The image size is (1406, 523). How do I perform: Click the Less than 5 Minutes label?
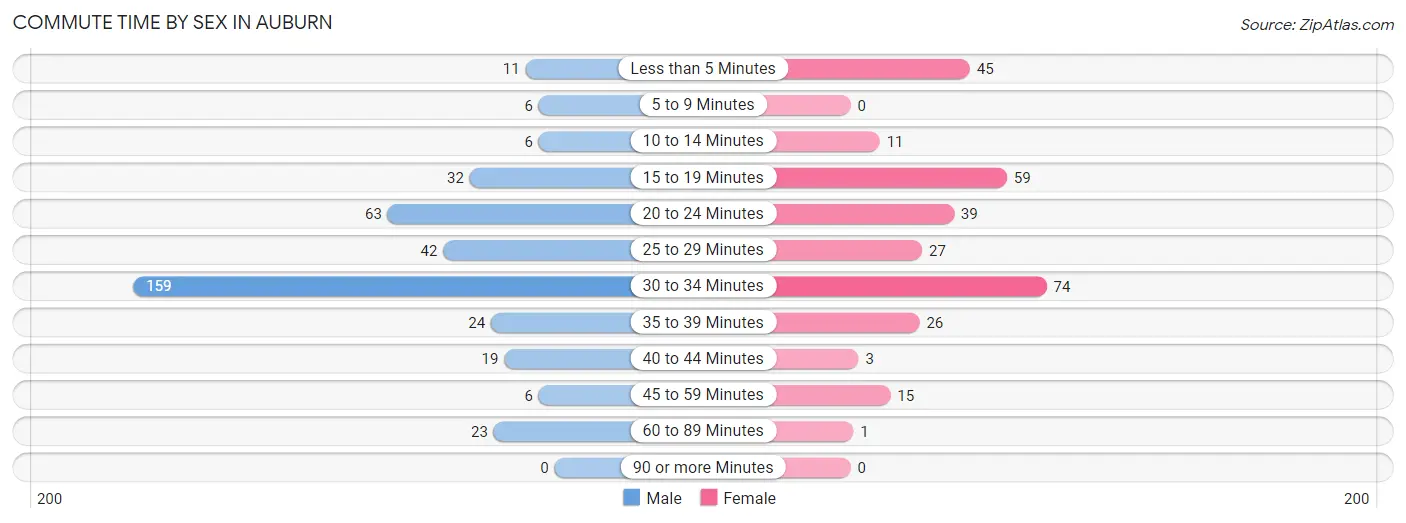click(x=703, y=69)
